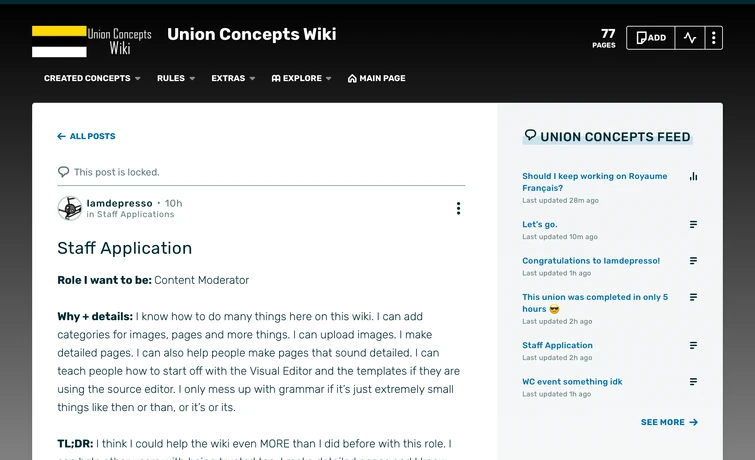Click the text icon beside Staff Application feed item
The width and height of the screenshot is (755, 460).
coord(694,345)
